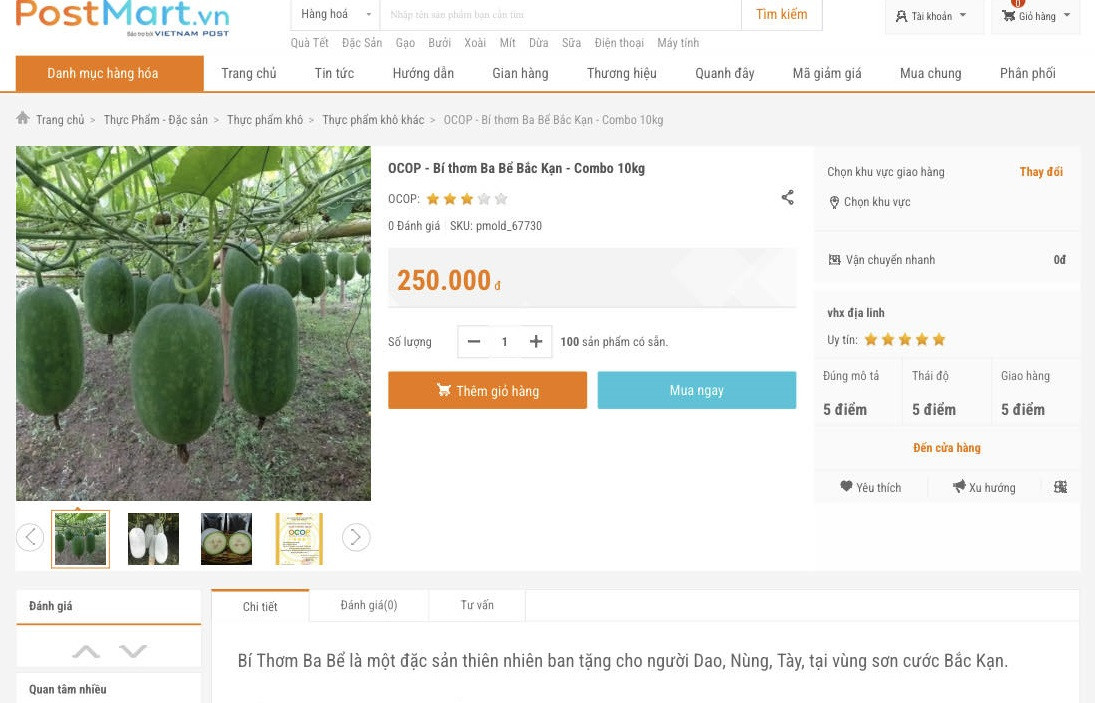Click the heart Yêu thích icon

click(x=846, y=487)
